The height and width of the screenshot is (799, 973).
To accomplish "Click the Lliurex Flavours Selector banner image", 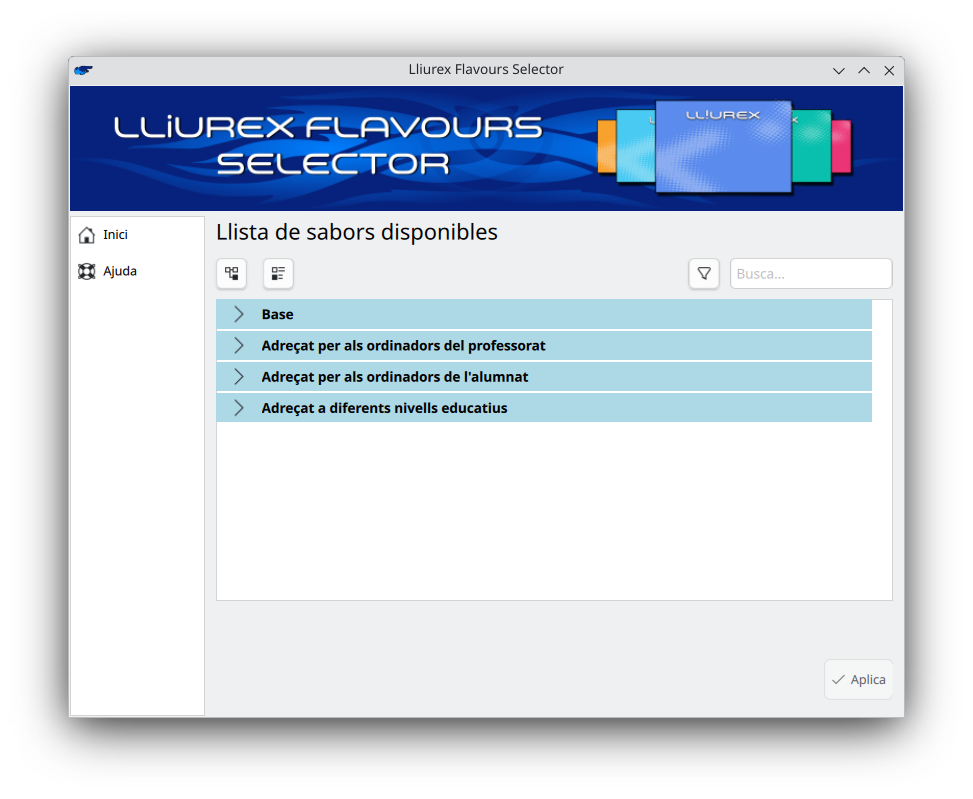I will (x=486, y=148).
